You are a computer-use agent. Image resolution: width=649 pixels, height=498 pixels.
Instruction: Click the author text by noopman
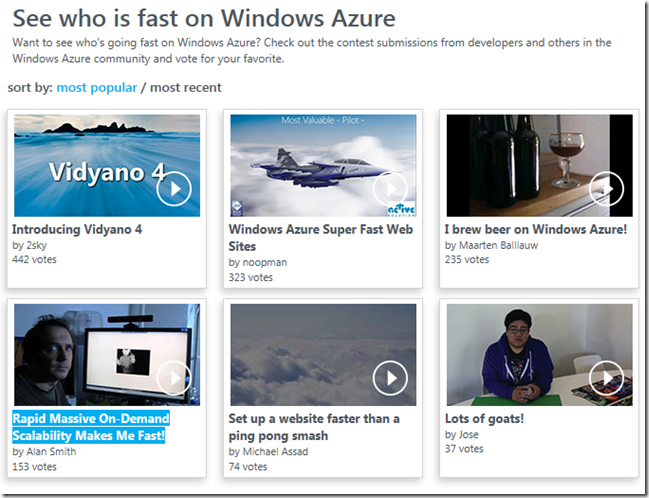[257, 262]
